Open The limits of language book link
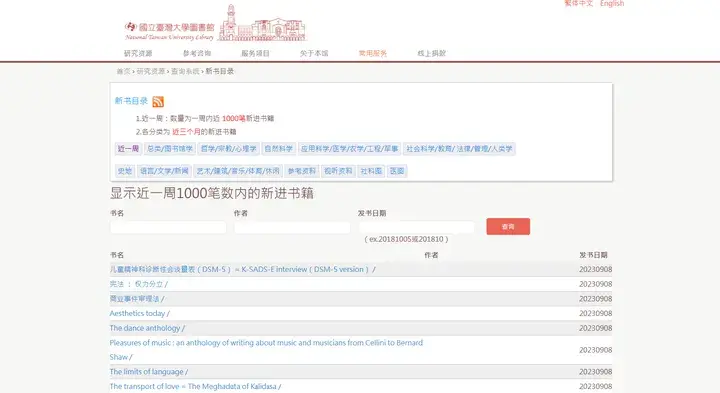 point(149,372)
